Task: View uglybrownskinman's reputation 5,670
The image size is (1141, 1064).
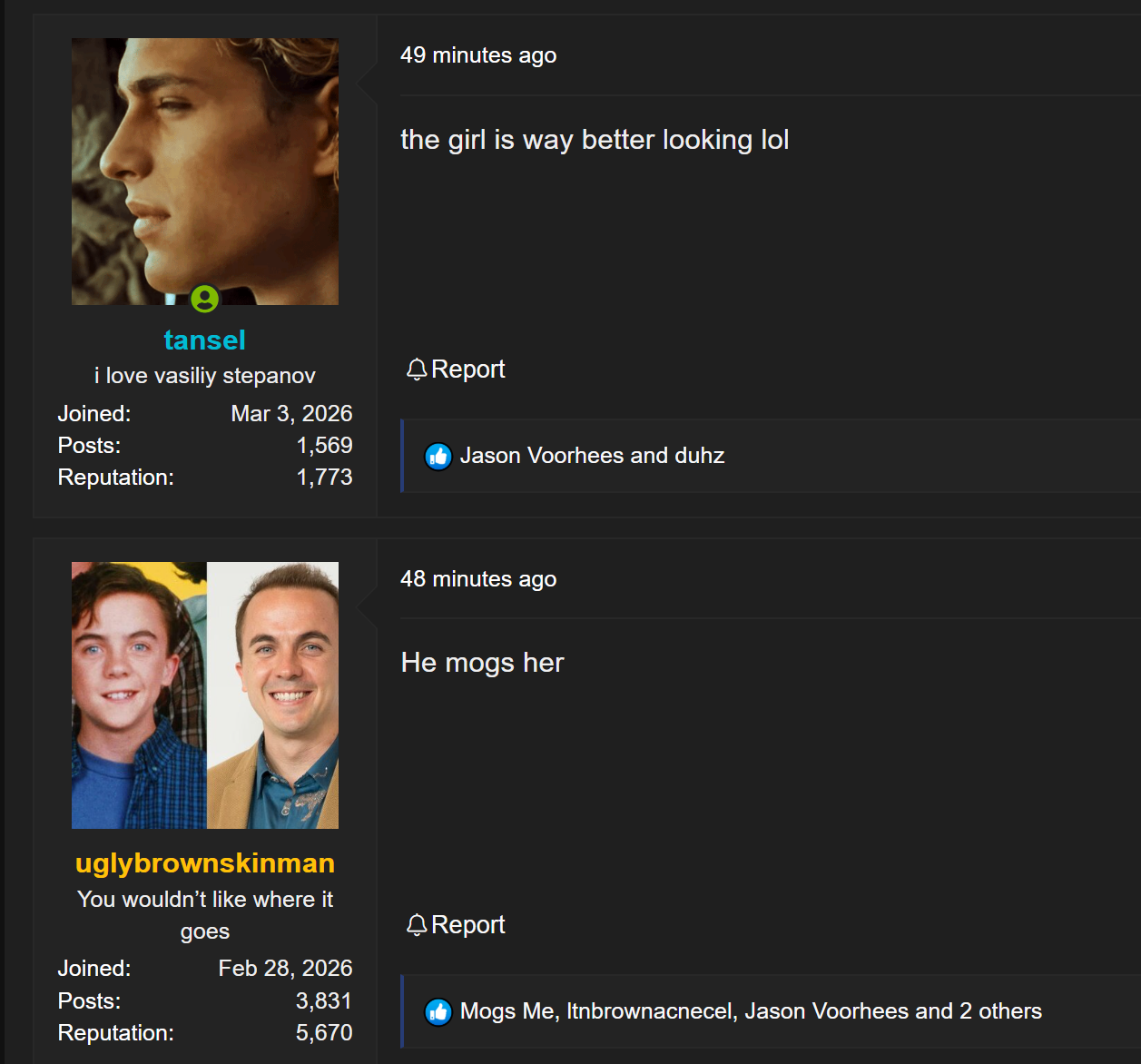Action: [x=324, y=1033]
